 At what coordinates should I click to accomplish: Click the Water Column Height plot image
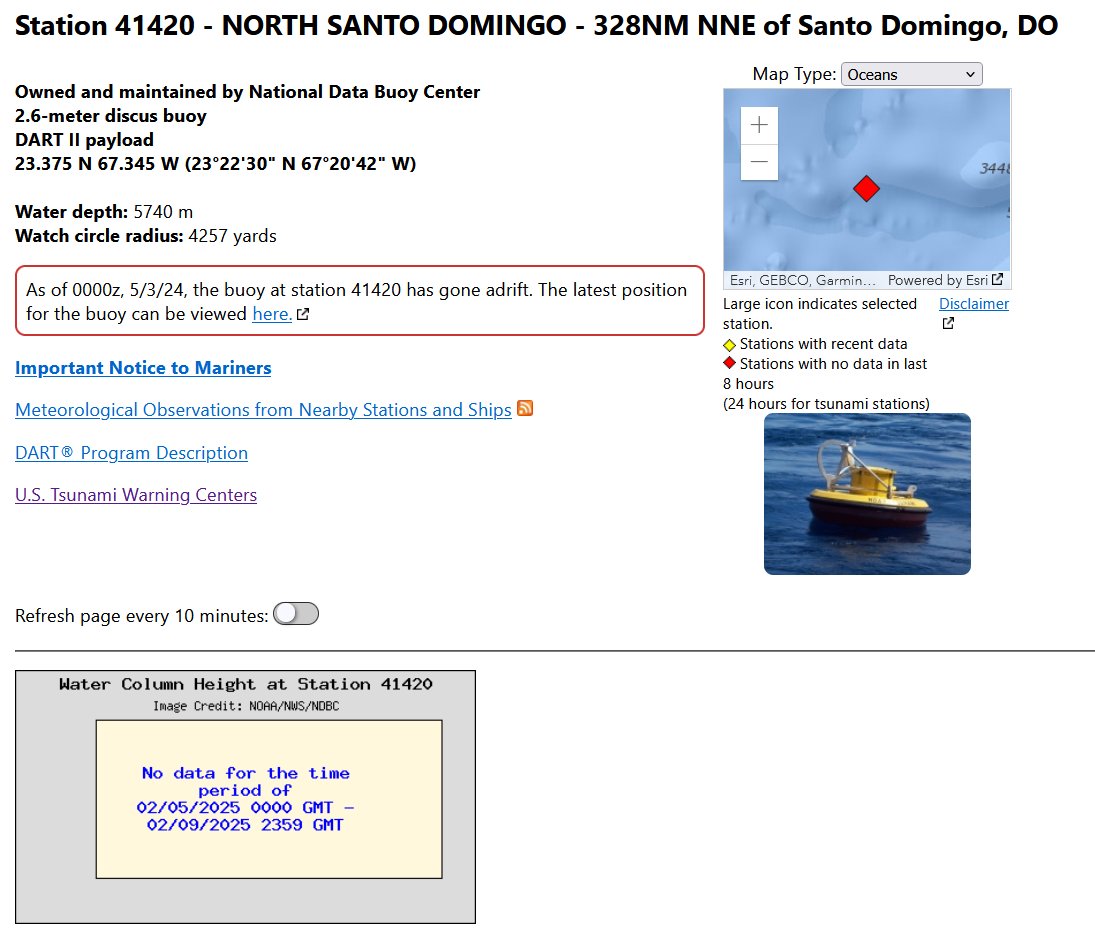click(x=245, y=797)
